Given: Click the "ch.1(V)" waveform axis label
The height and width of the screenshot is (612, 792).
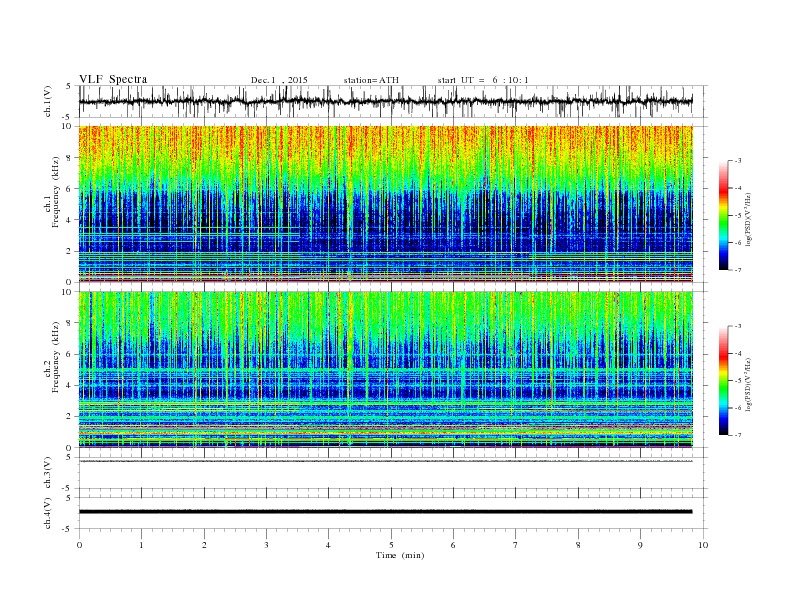Looking at the screenshot, I should 48,101.
